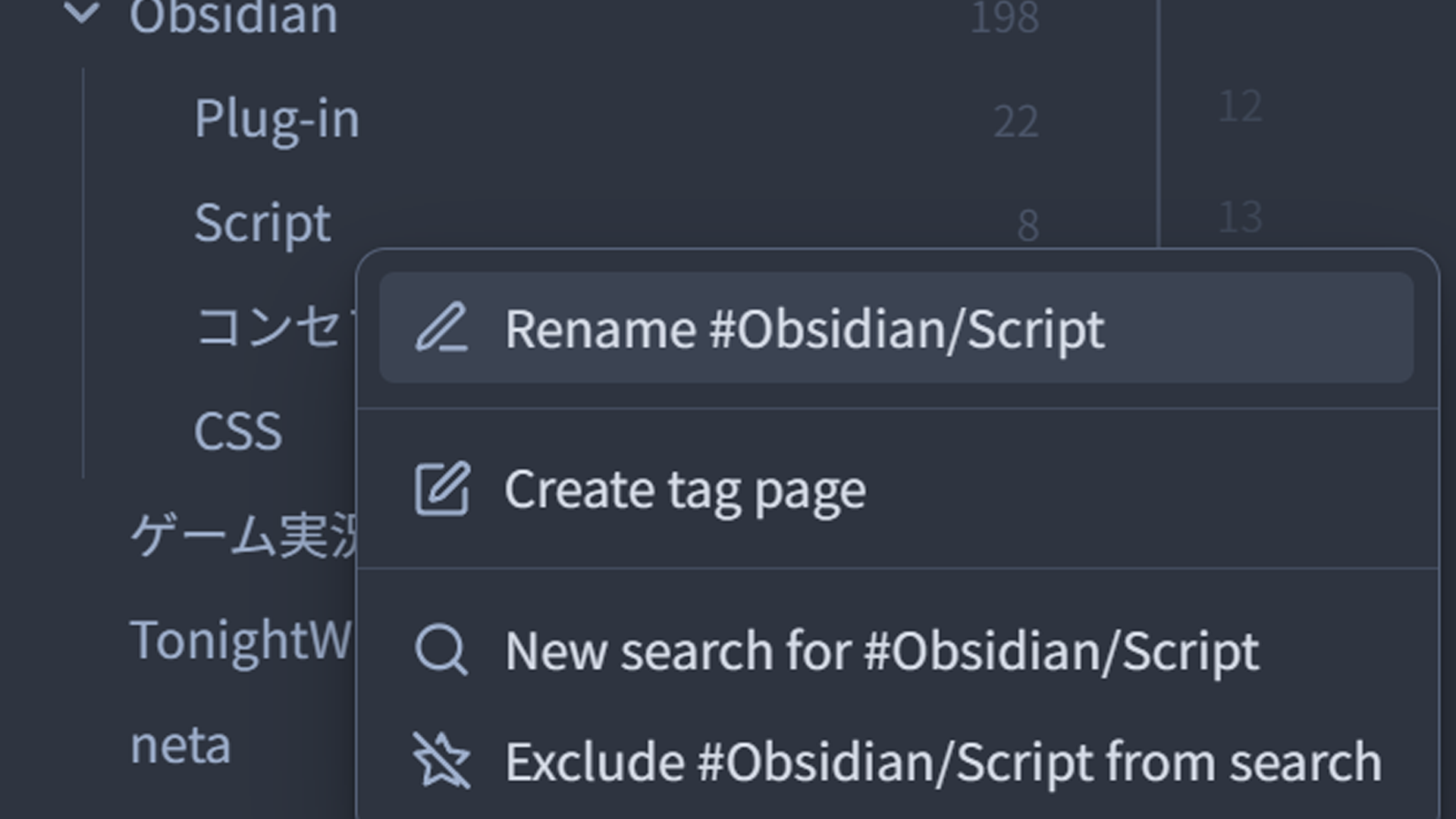This screenshot has width=1456, height=819.
Task: Click the crossed-out star Exclude icon
Action: coord(441,761)
